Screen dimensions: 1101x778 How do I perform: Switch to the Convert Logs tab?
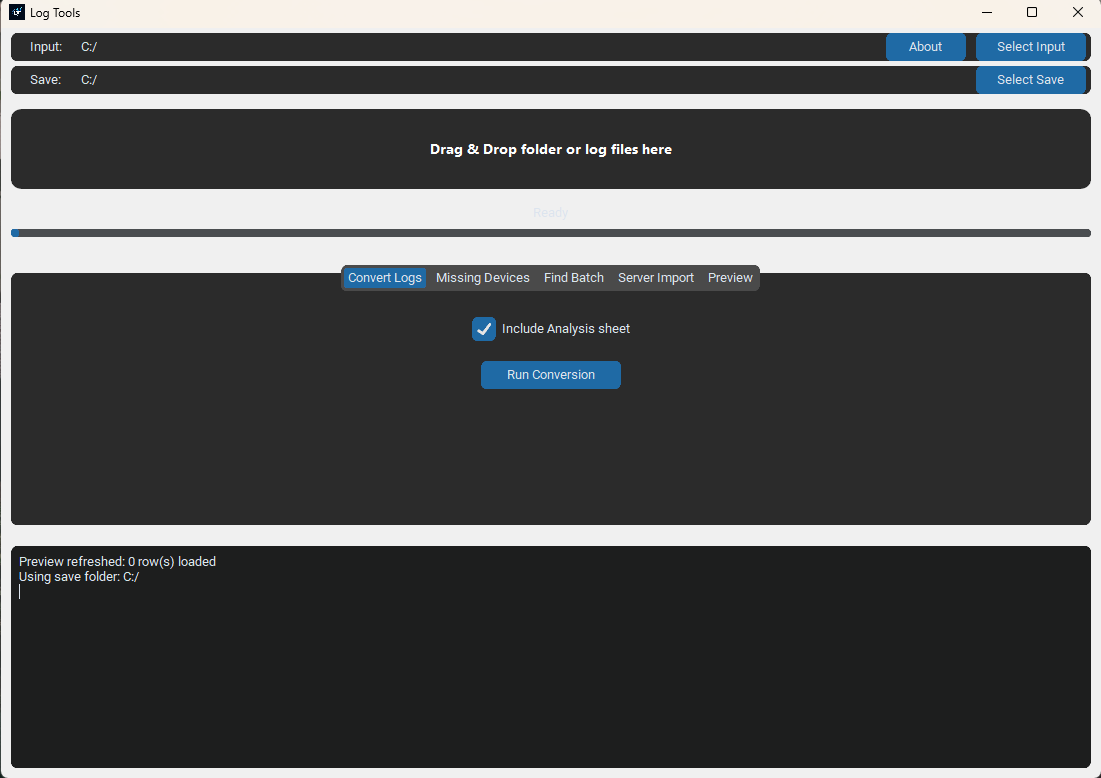click(385, 278)
